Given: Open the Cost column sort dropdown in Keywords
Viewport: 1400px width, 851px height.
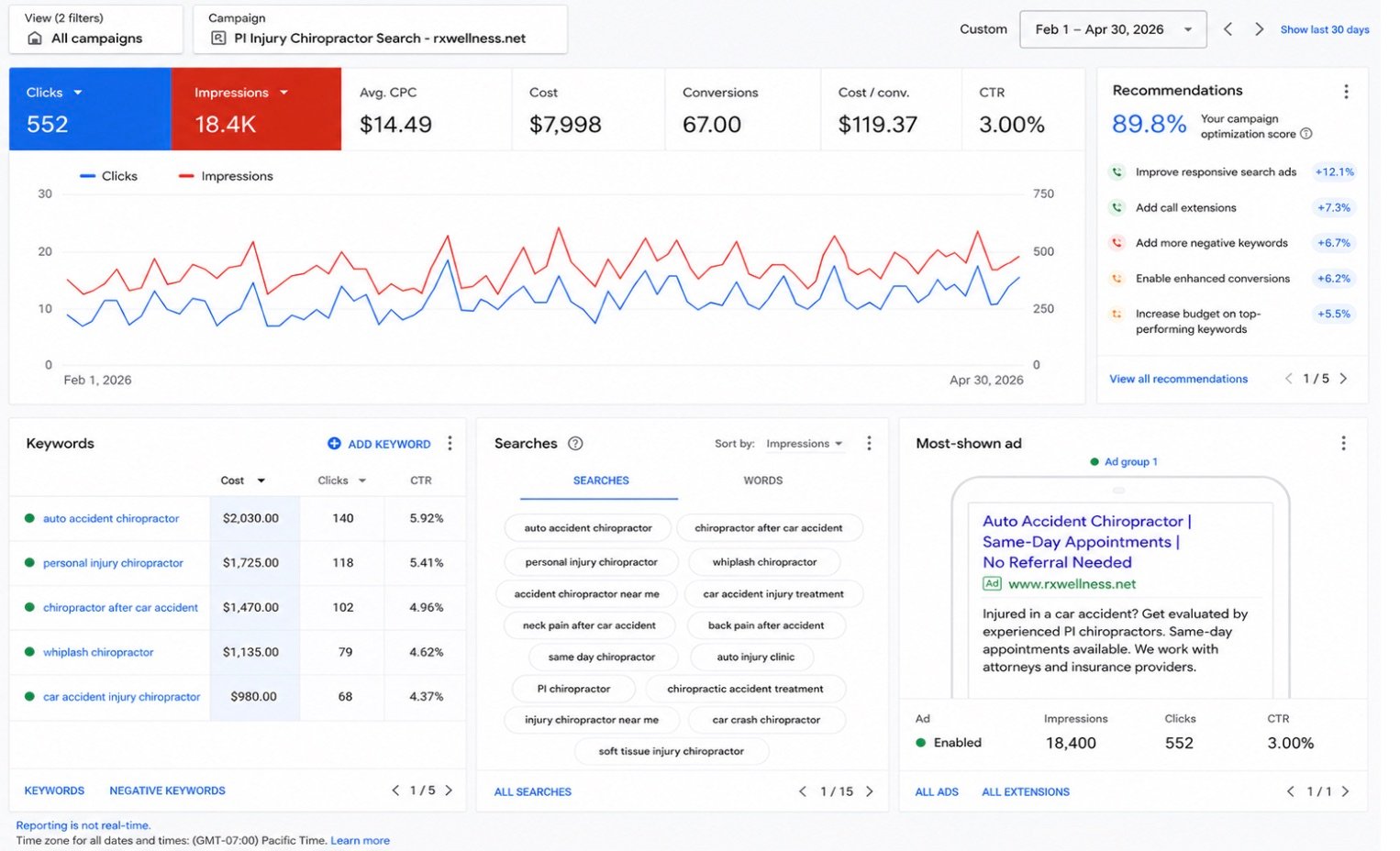Looking at the screenshot, I should click(x=261, y=481).
